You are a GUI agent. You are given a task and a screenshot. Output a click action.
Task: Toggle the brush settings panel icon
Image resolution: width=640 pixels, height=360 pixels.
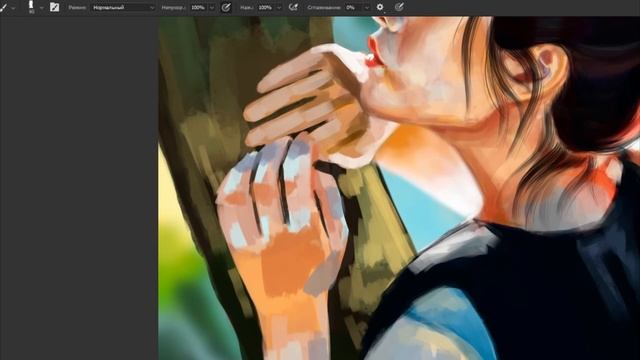[54, 7]
